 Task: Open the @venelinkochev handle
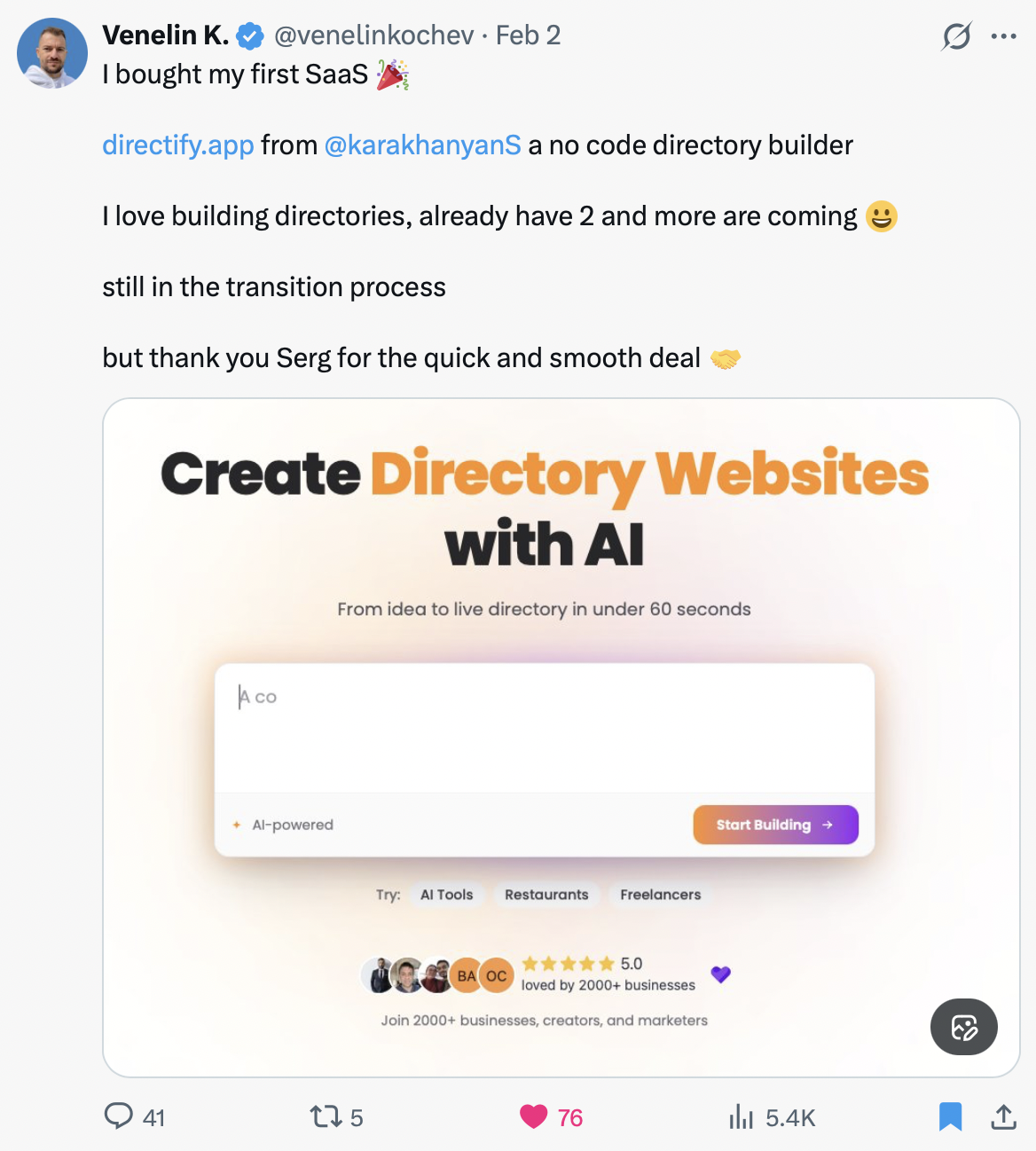click(x=374, y=35)
